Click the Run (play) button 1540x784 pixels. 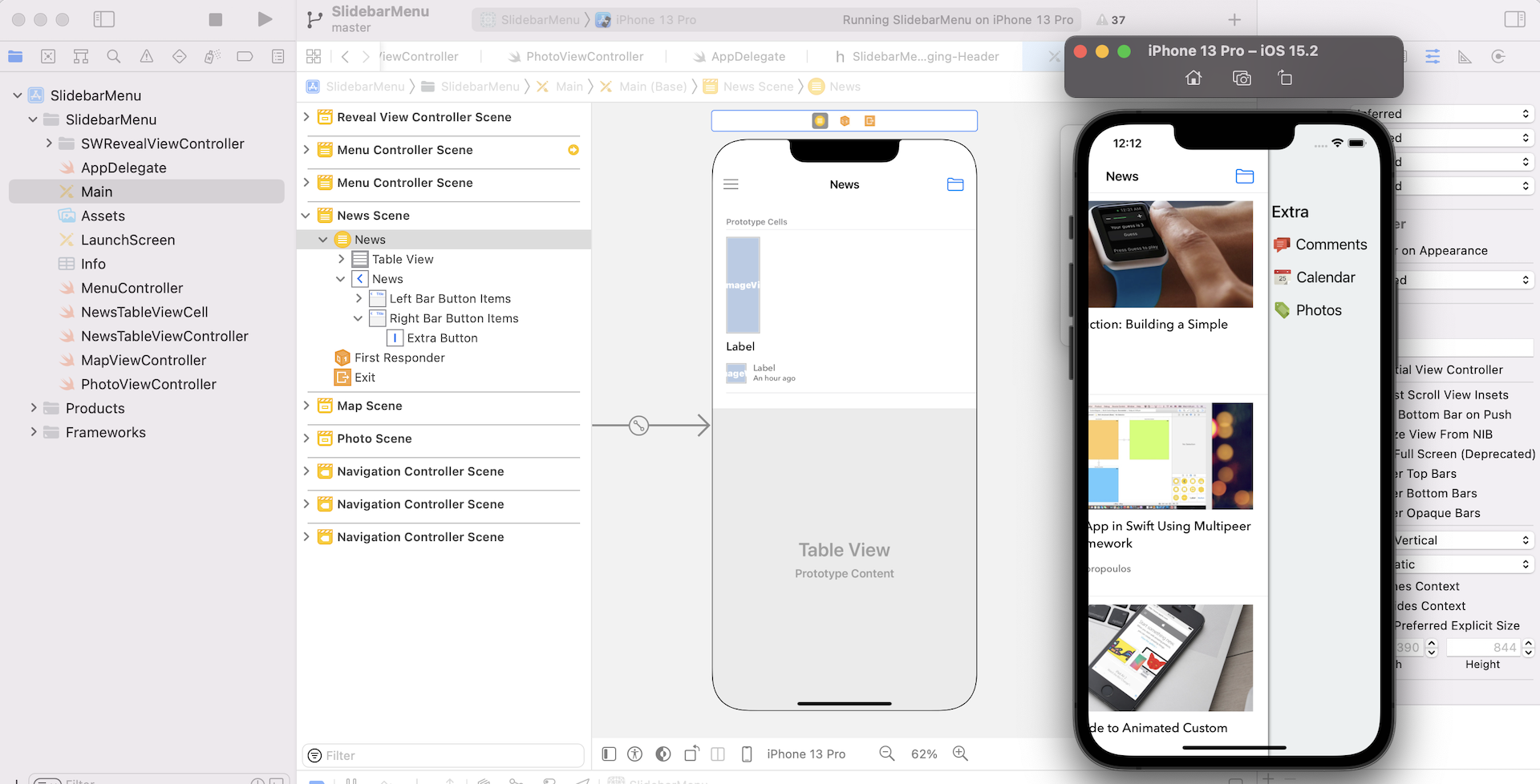[x=264, y=19]
